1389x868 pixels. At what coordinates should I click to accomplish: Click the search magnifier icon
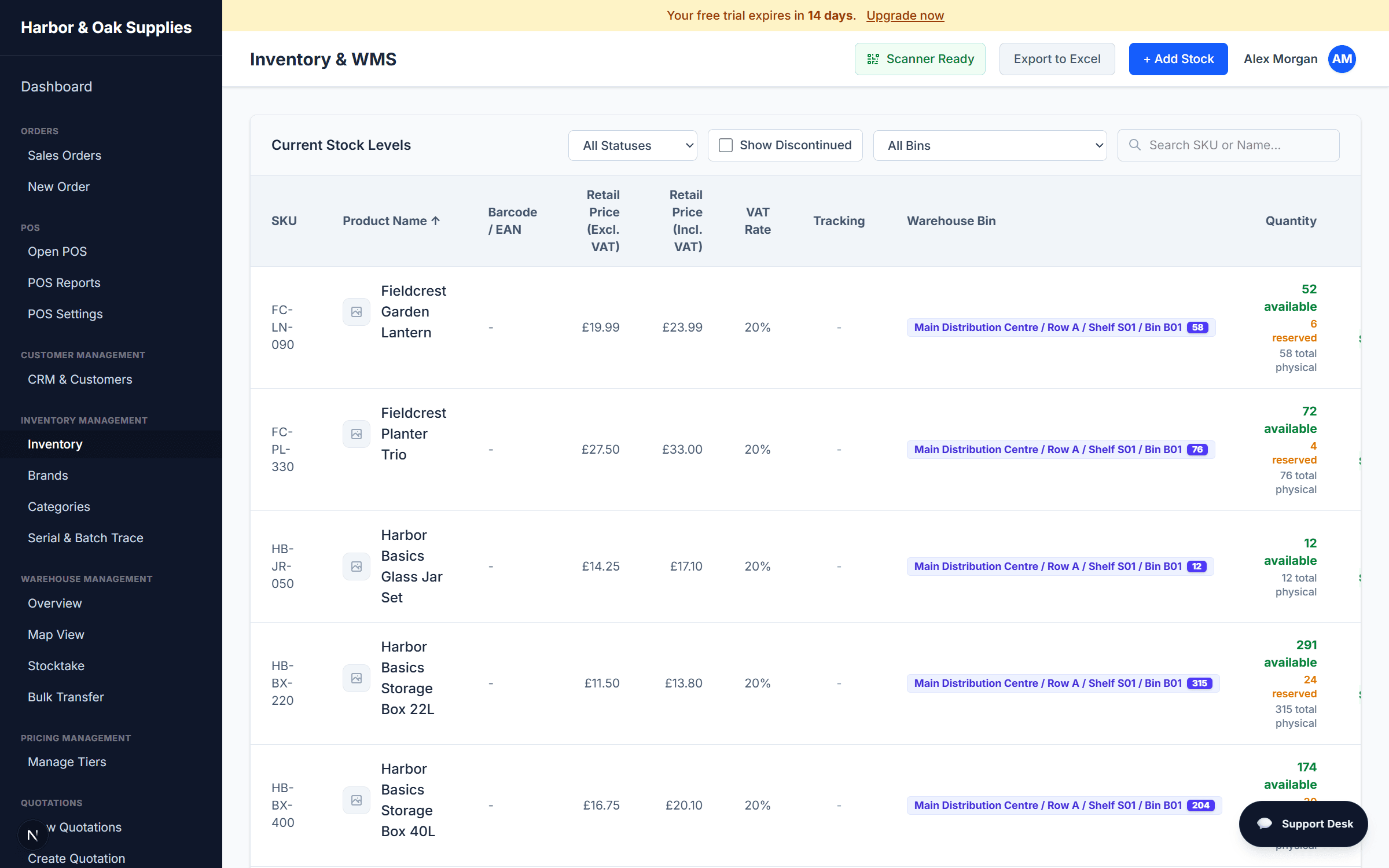pos(1135,145)
